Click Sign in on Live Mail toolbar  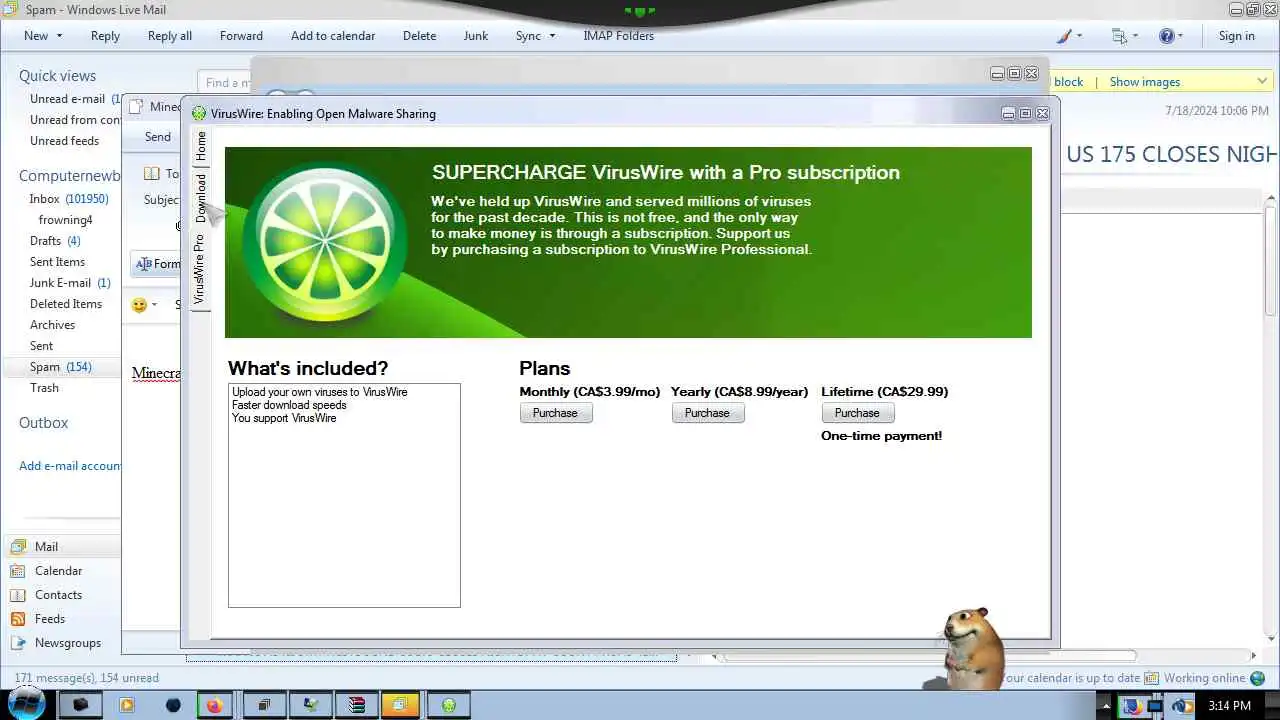1236,36
